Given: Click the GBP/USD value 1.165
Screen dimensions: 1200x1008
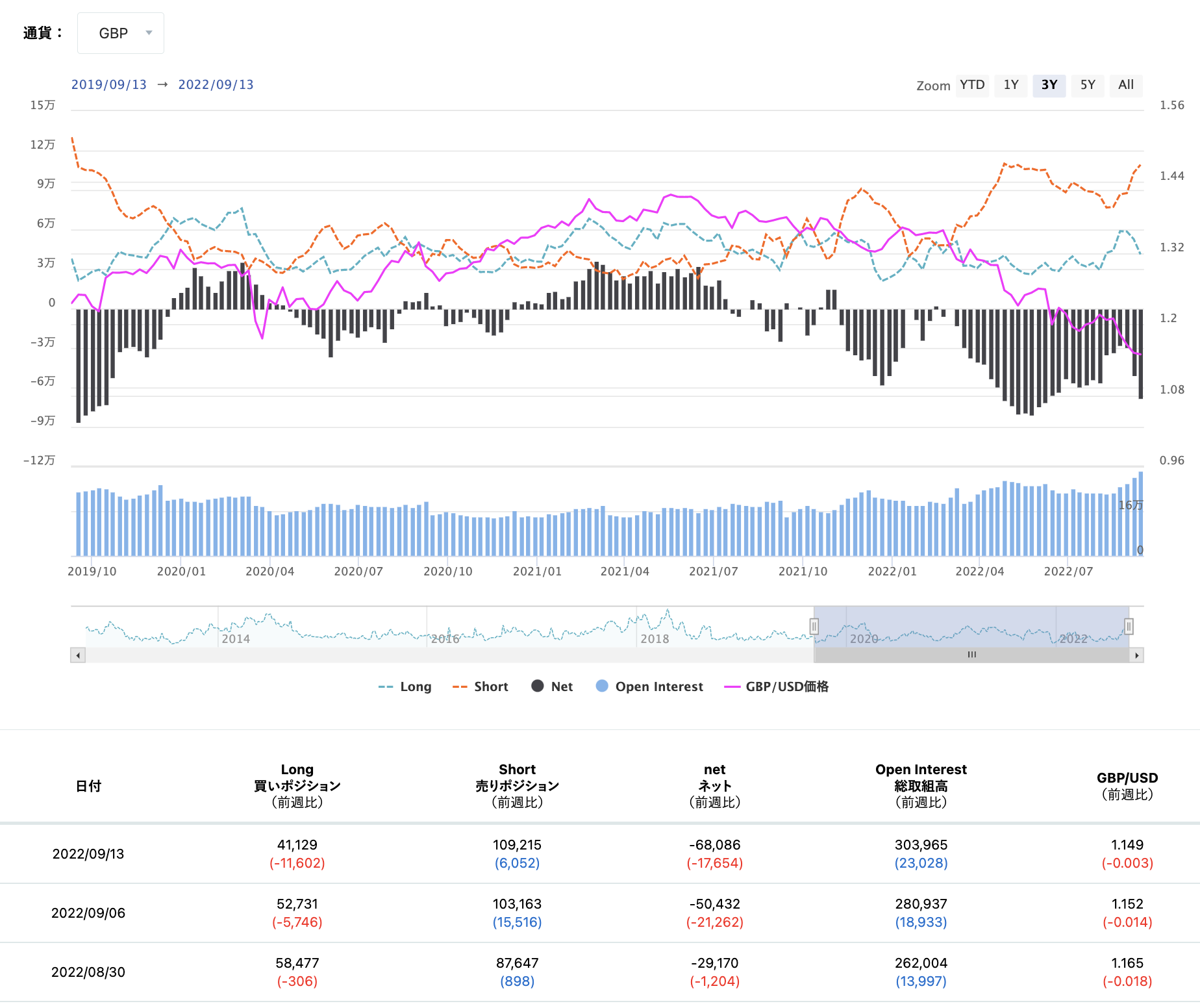Looking at the screenshot, I should (1127, 964).
